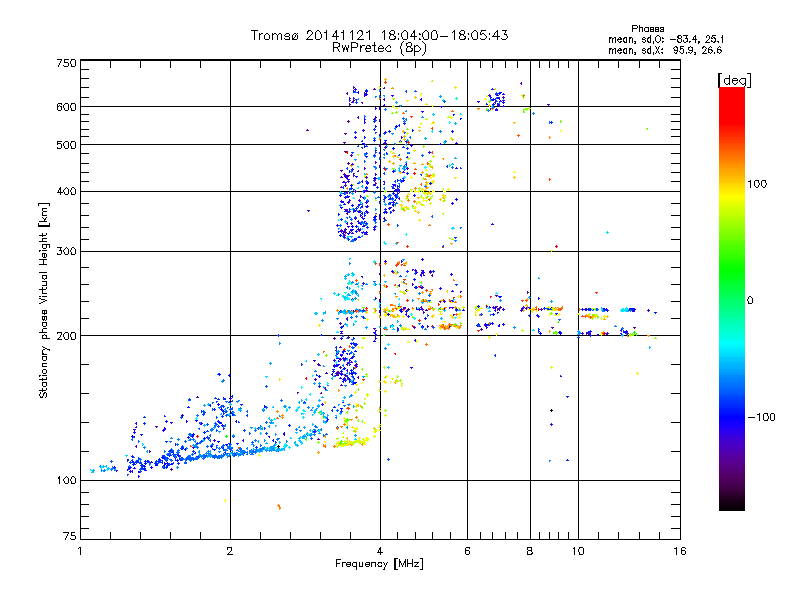Click the y-axis tick label '750'

pos(66,63)
